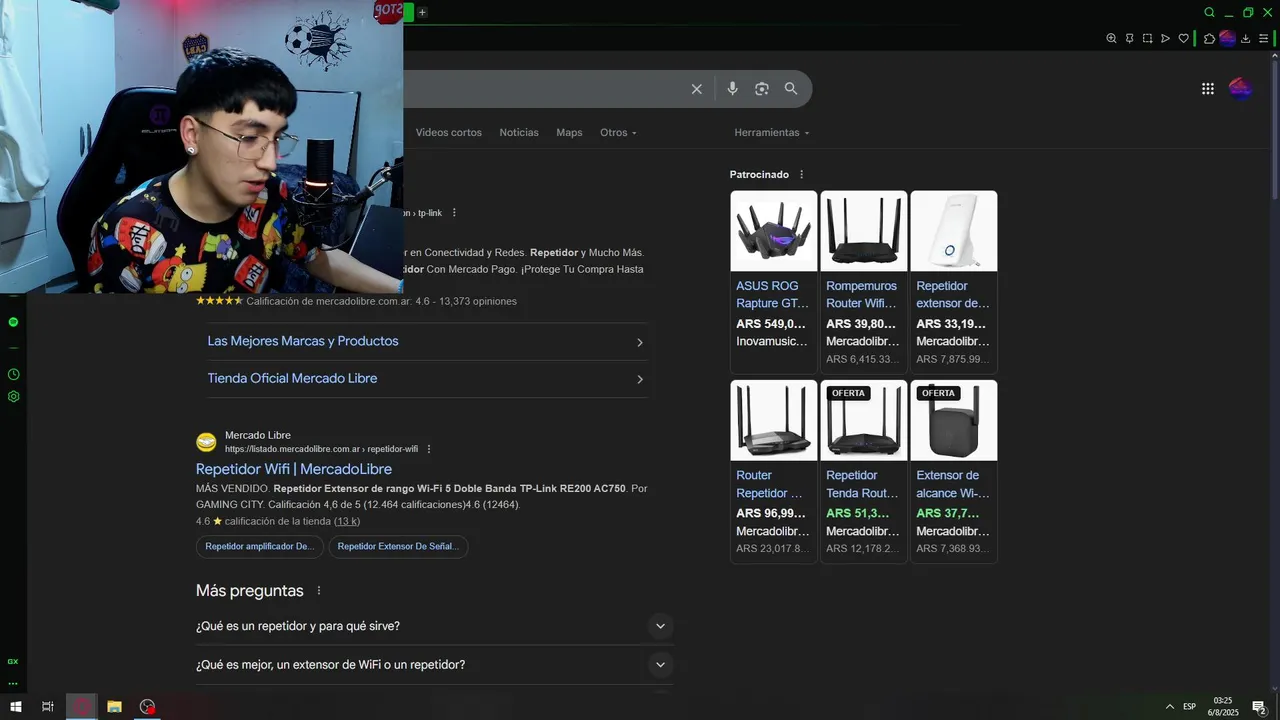Open three-dots beside Más preguntas
Viewport: 1280px width, 720px height.
[319, 591]
